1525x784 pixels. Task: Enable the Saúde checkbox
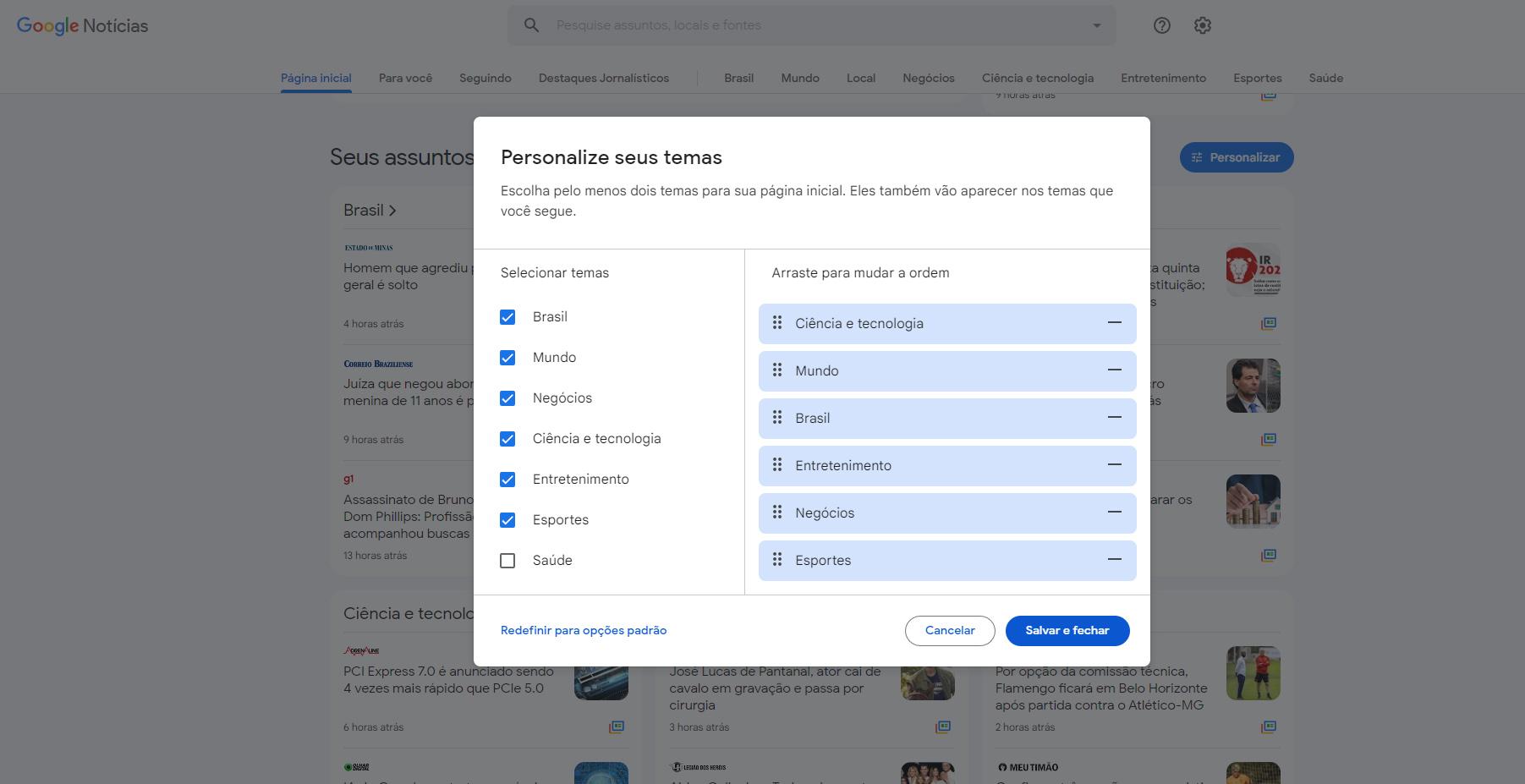pyautogui.click(x=507, y=561)
